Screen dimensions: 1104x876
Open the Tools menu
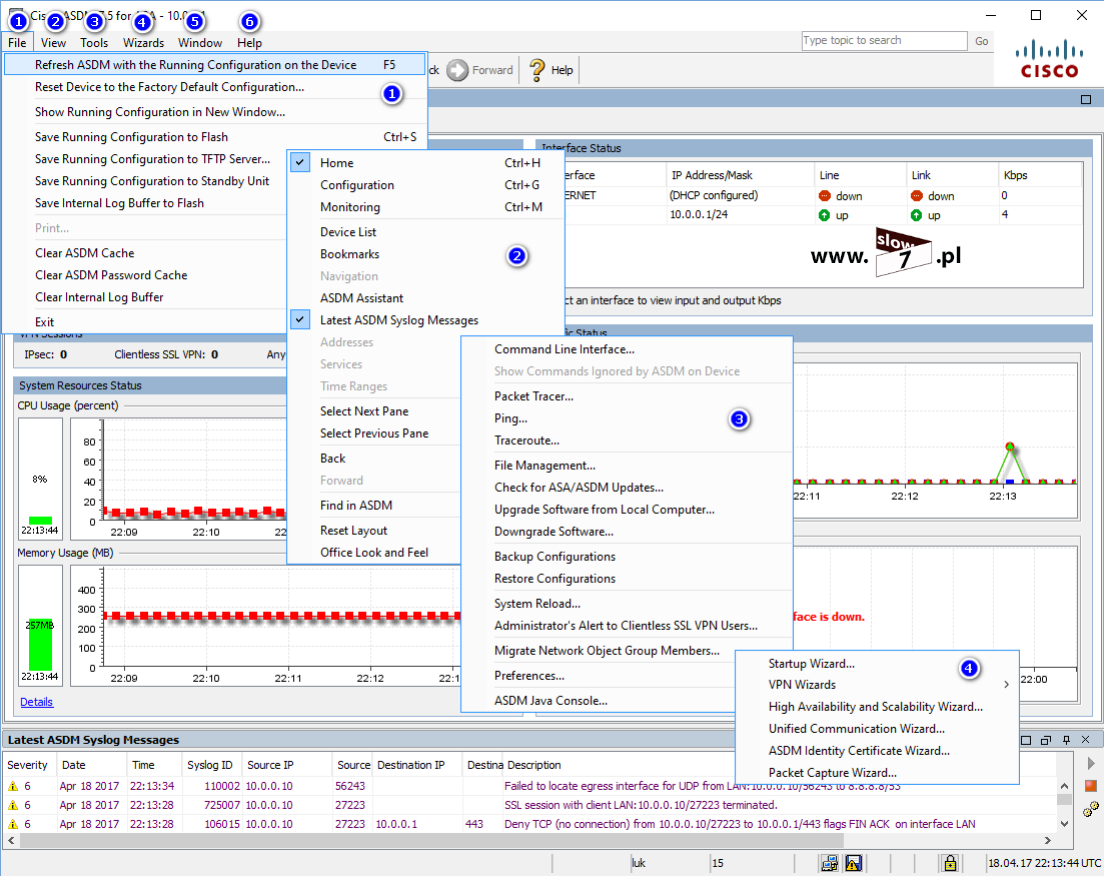[94, 42]
